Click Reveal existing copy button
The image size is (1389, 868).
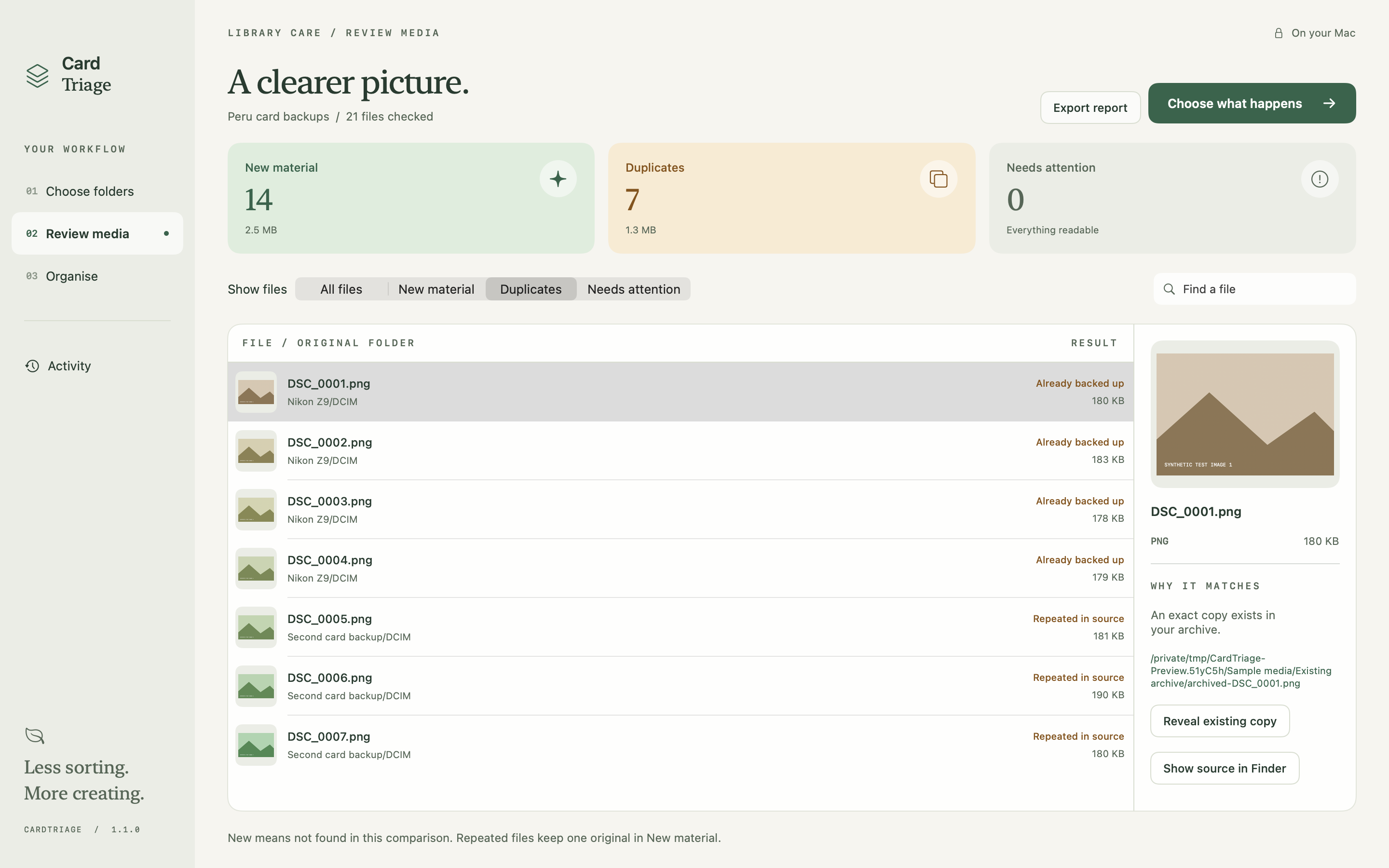click(1220, 721)
